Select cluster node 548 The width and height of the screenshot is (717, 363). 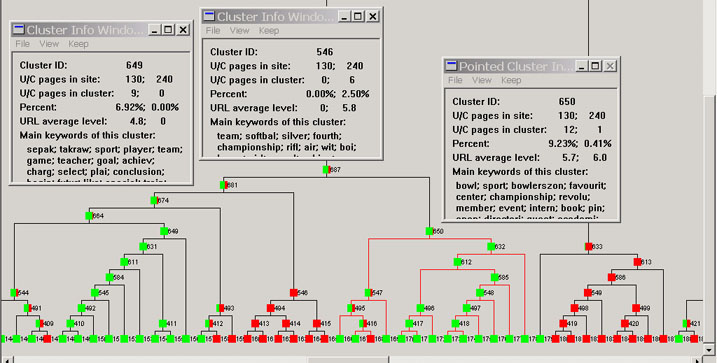[479, 293]
